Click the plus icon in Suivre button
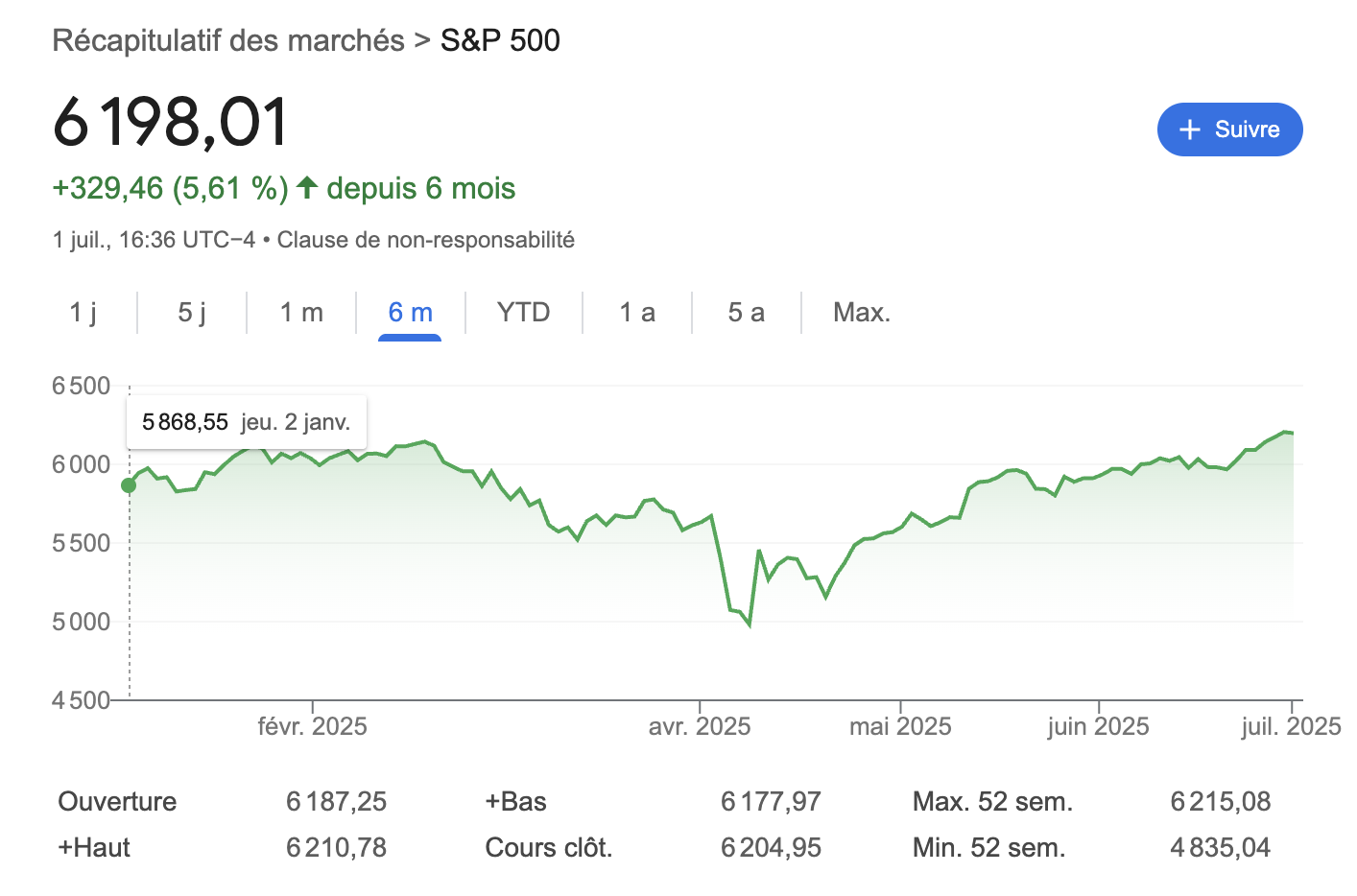The image size is (1357, 896). click(x=1190, y=130)
